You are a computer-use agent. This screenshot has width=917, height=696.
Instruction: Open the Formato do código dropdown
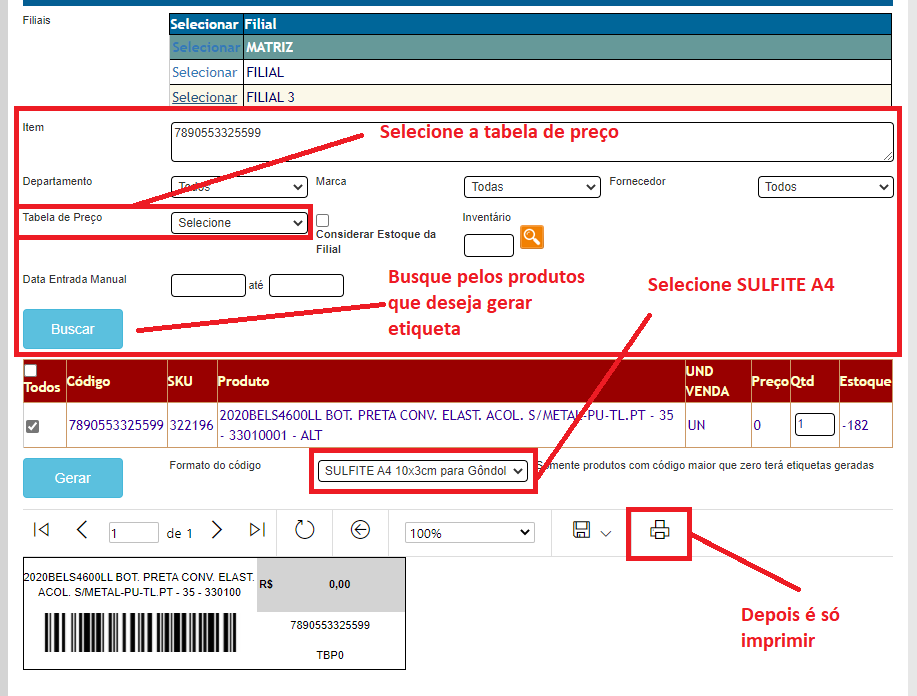[422, 471]
